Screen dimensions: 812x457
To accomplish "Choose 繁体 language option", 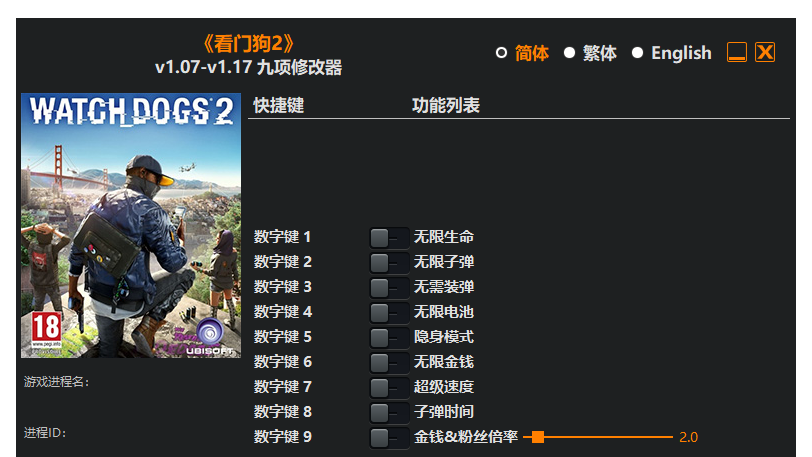I will tap(569, 53).
